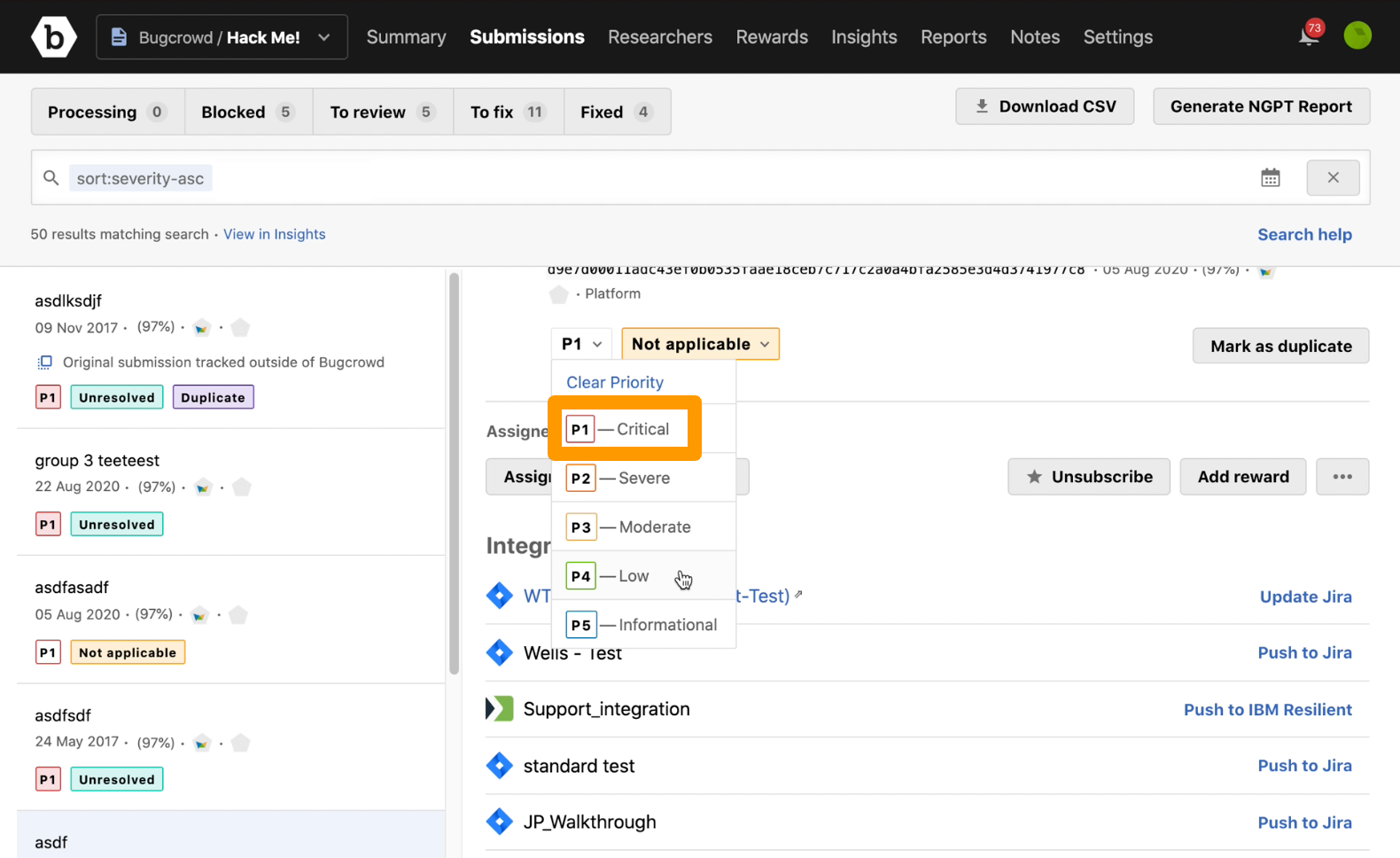Click Download CSV button

pyautogui.click(x=1045, y=106)
